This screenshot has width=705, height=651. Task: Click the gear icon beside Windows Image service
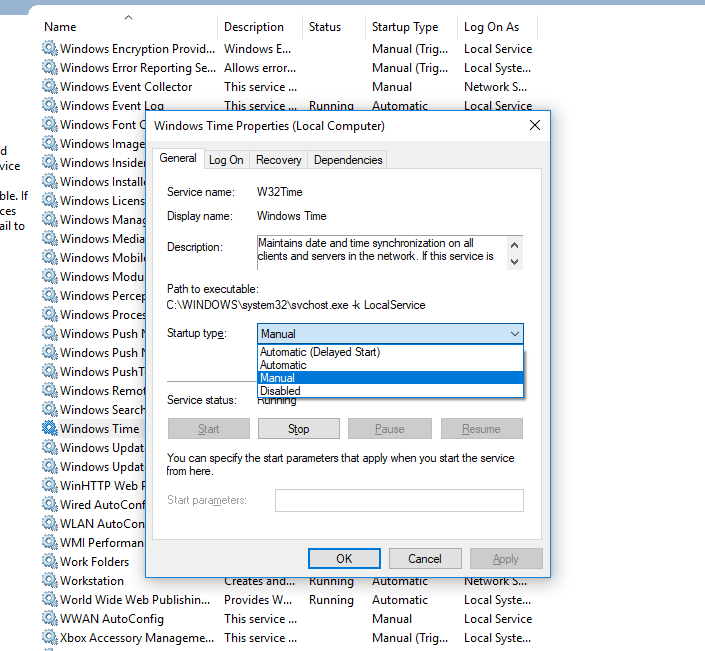(x=50, y=143)
